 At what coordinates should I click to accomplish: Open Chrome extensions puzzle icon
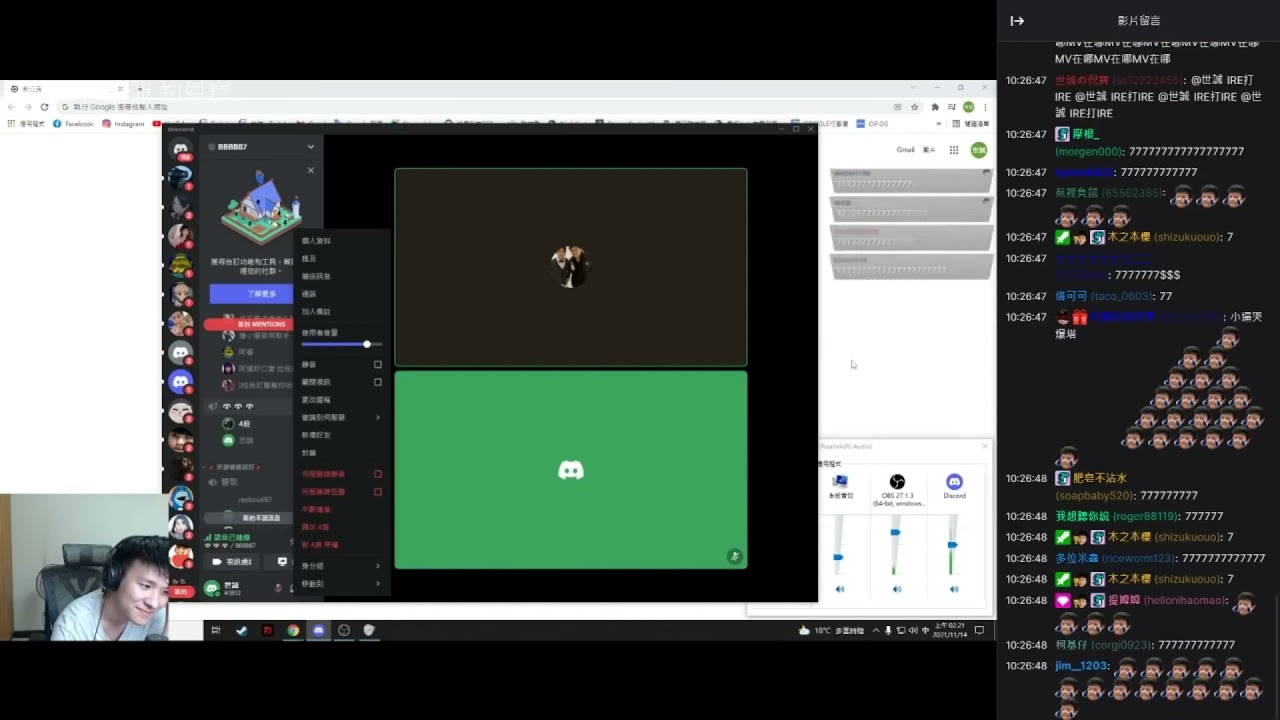(x=935, y=107)
